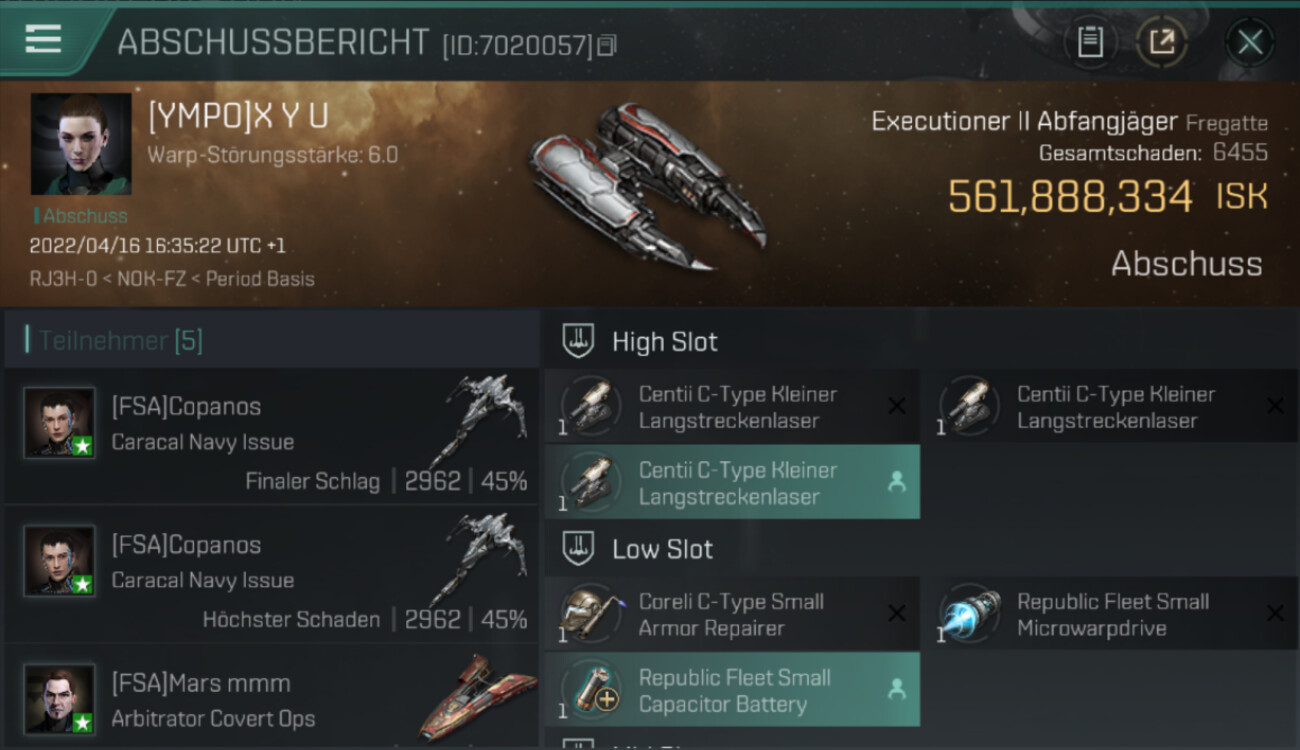The height and width of the screenshot is (750, 1300).
Task: Open the hamburger menu
Action: (x=43, y=39)
